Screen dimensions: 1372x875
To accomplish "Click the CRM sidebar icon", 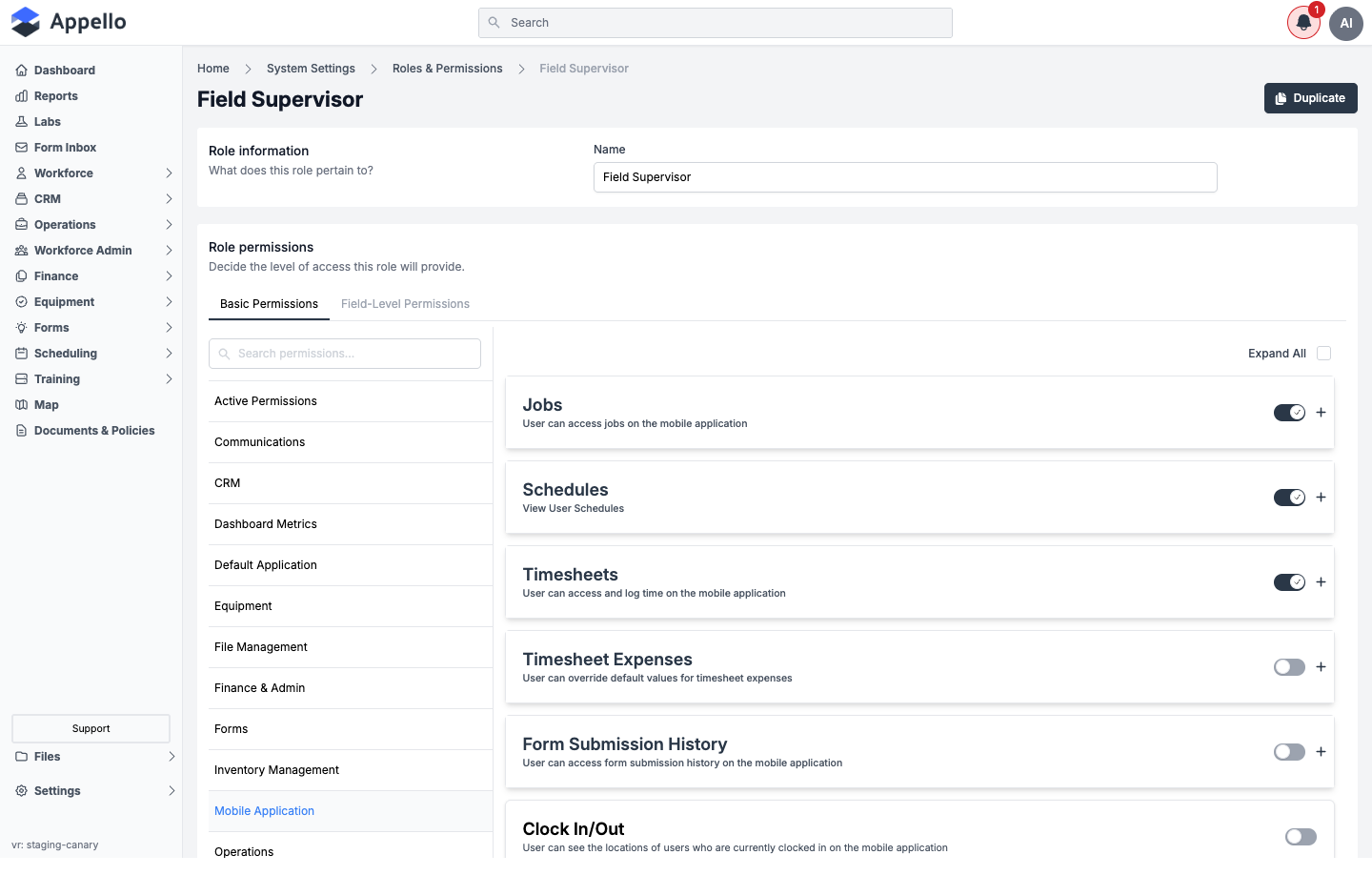I will [21, 199].
